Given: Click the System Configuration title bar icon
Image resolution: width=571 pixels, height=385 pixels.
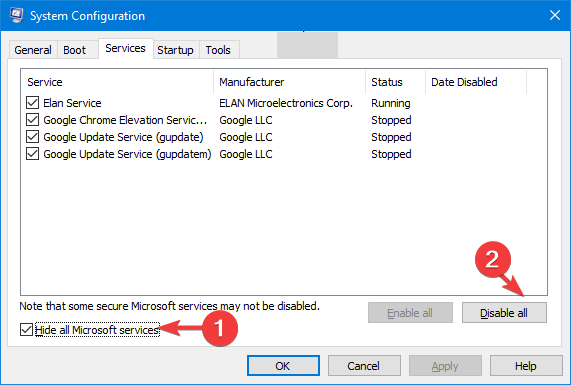Looking at the screenshot, I should click(x=16, y=15).
